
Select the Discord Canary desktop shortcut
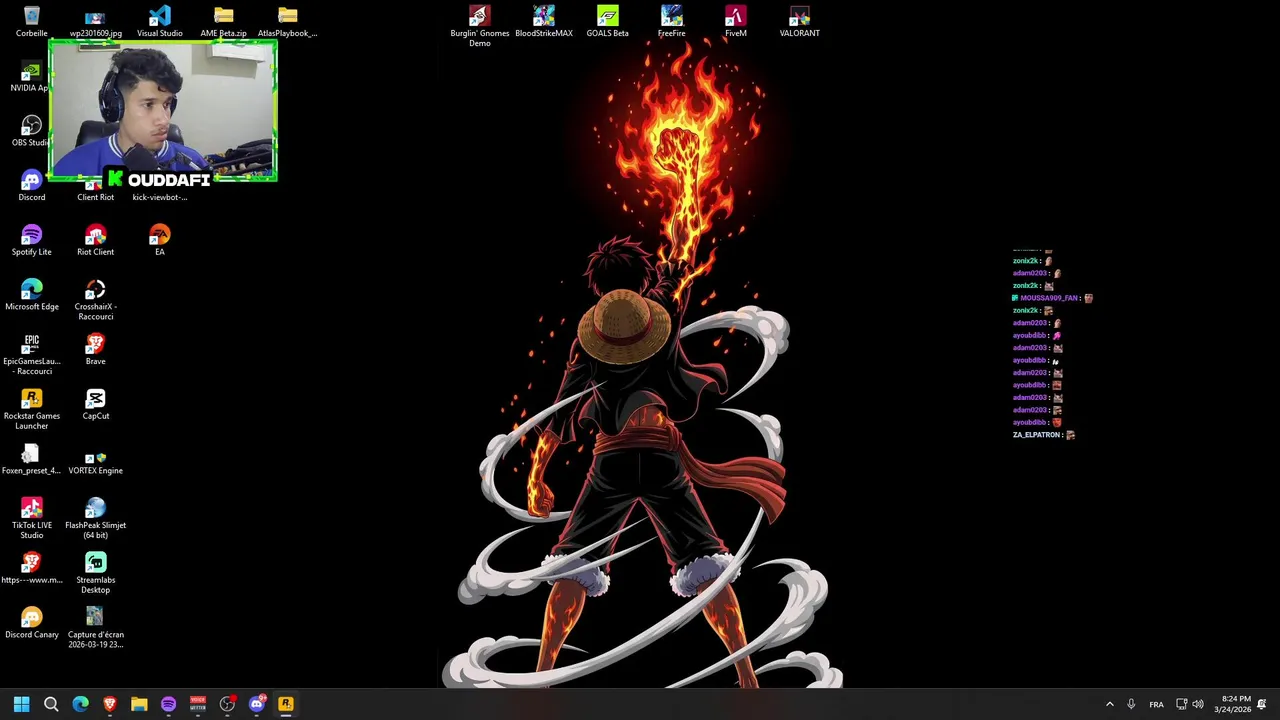[32, 624]
